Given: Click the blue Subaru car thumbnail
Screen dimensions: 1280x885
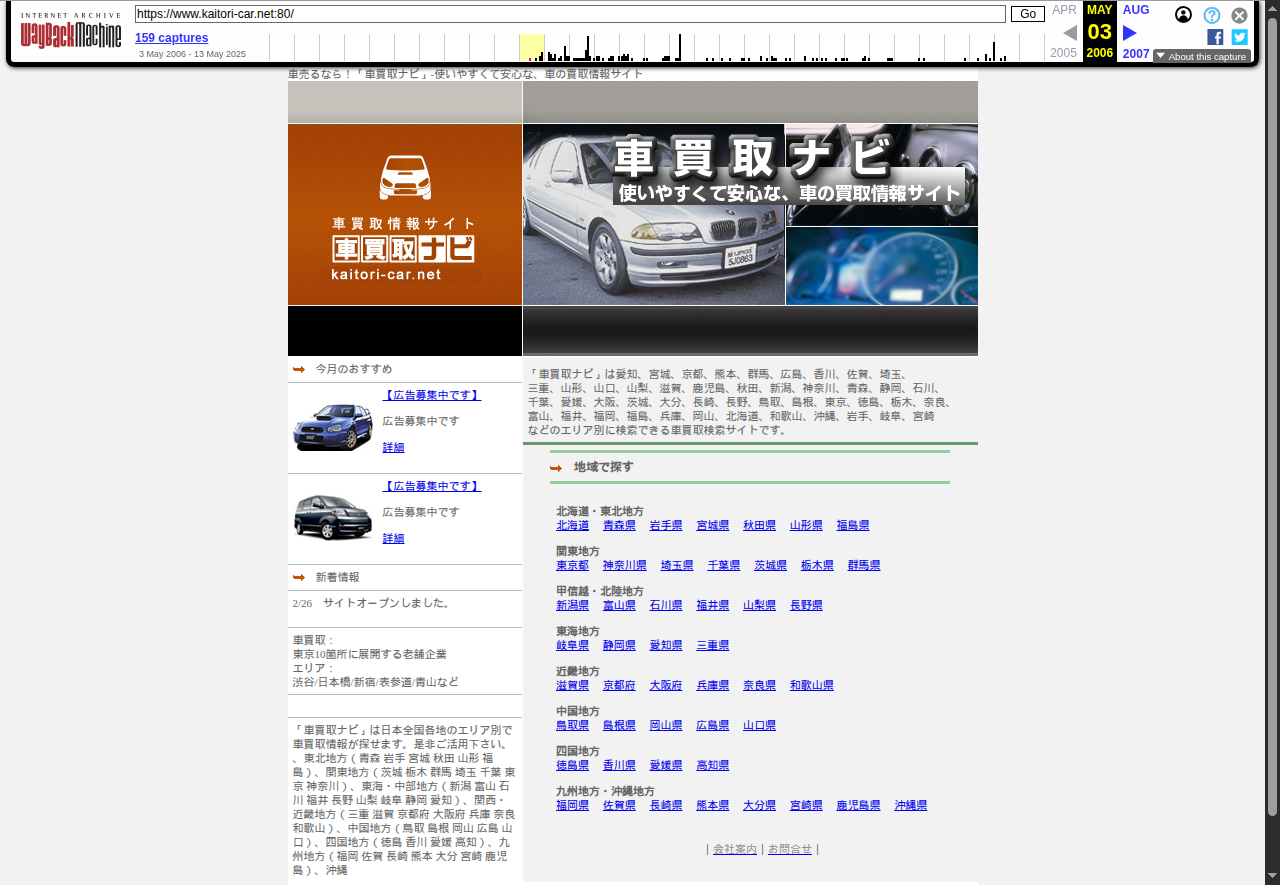Looking at the screenshot, I should coord(333,427).
